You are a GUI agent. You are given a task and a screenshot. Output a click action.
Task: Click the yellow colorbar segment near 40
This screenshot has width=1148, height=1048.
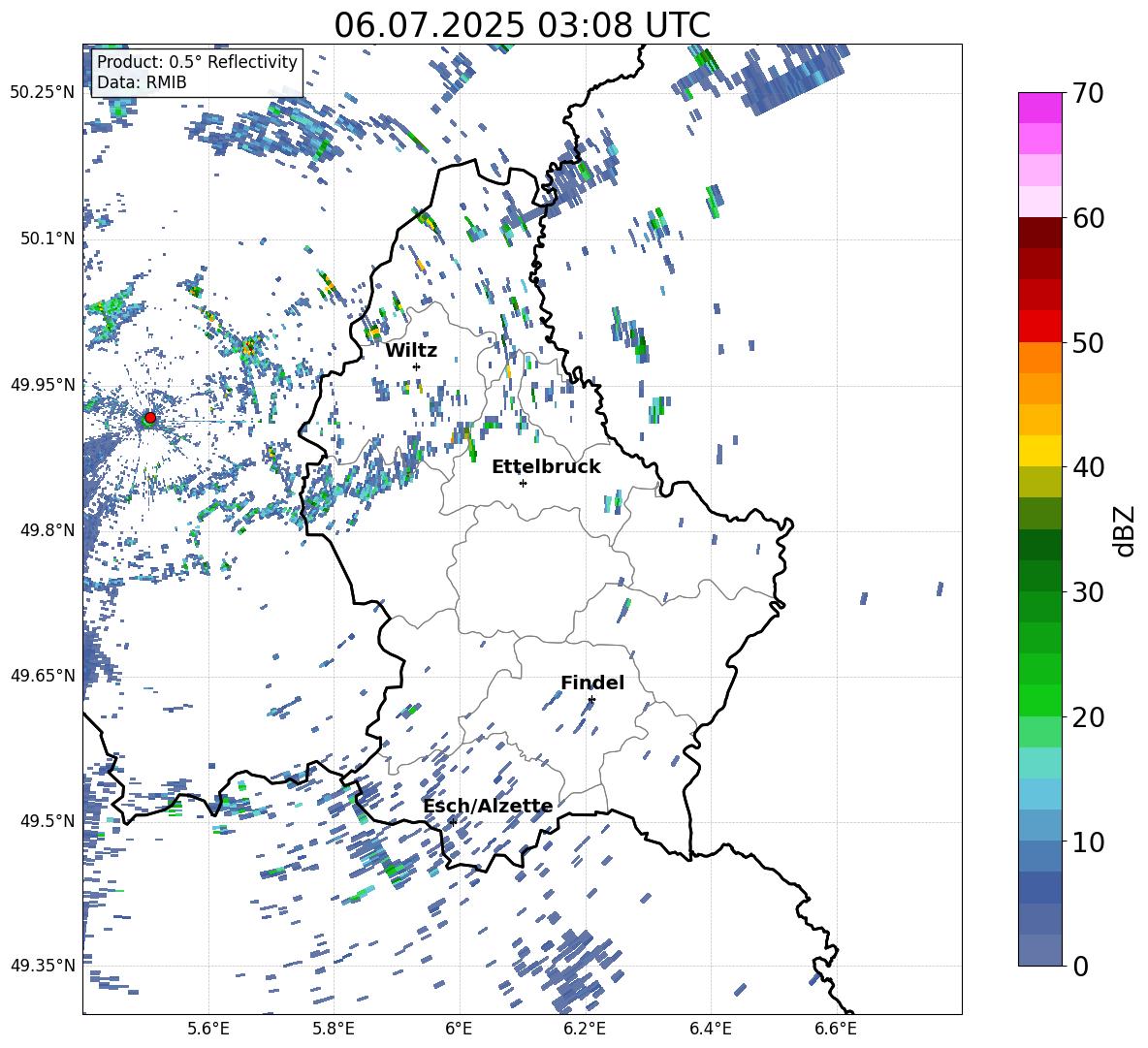point(1040,451)
